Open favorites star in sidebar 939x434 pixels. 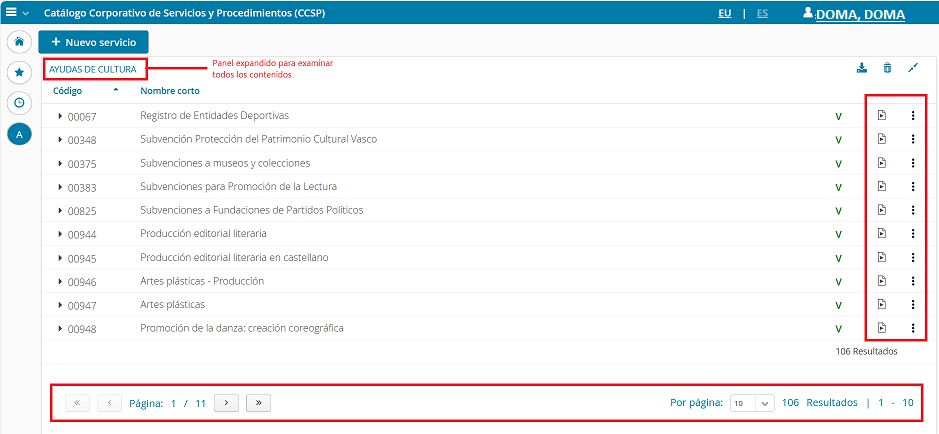click(18, 72)
